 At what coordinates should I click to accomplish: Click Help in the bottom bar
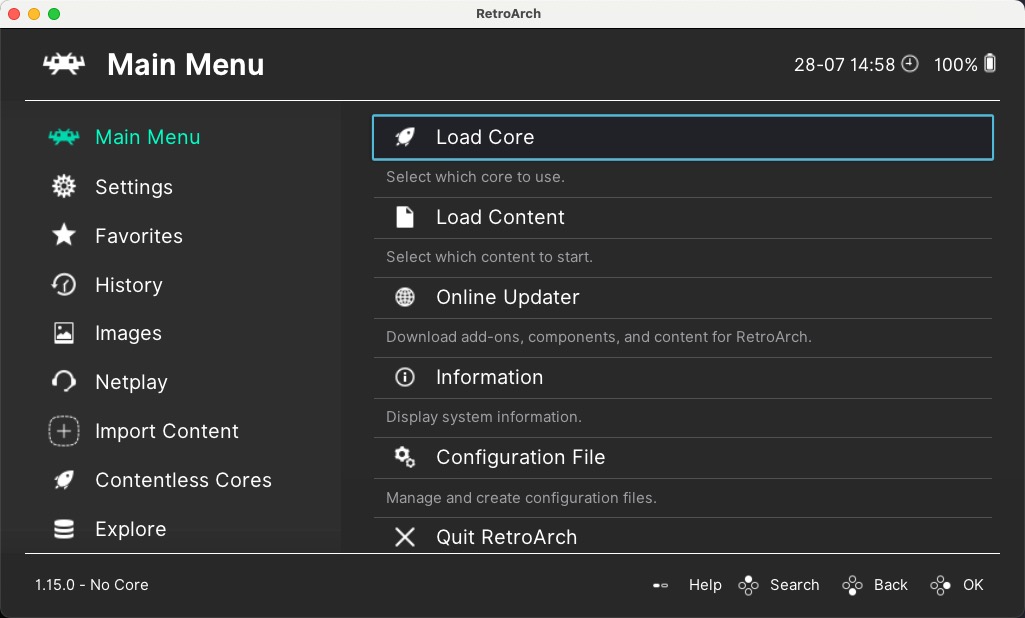(705, 585)
